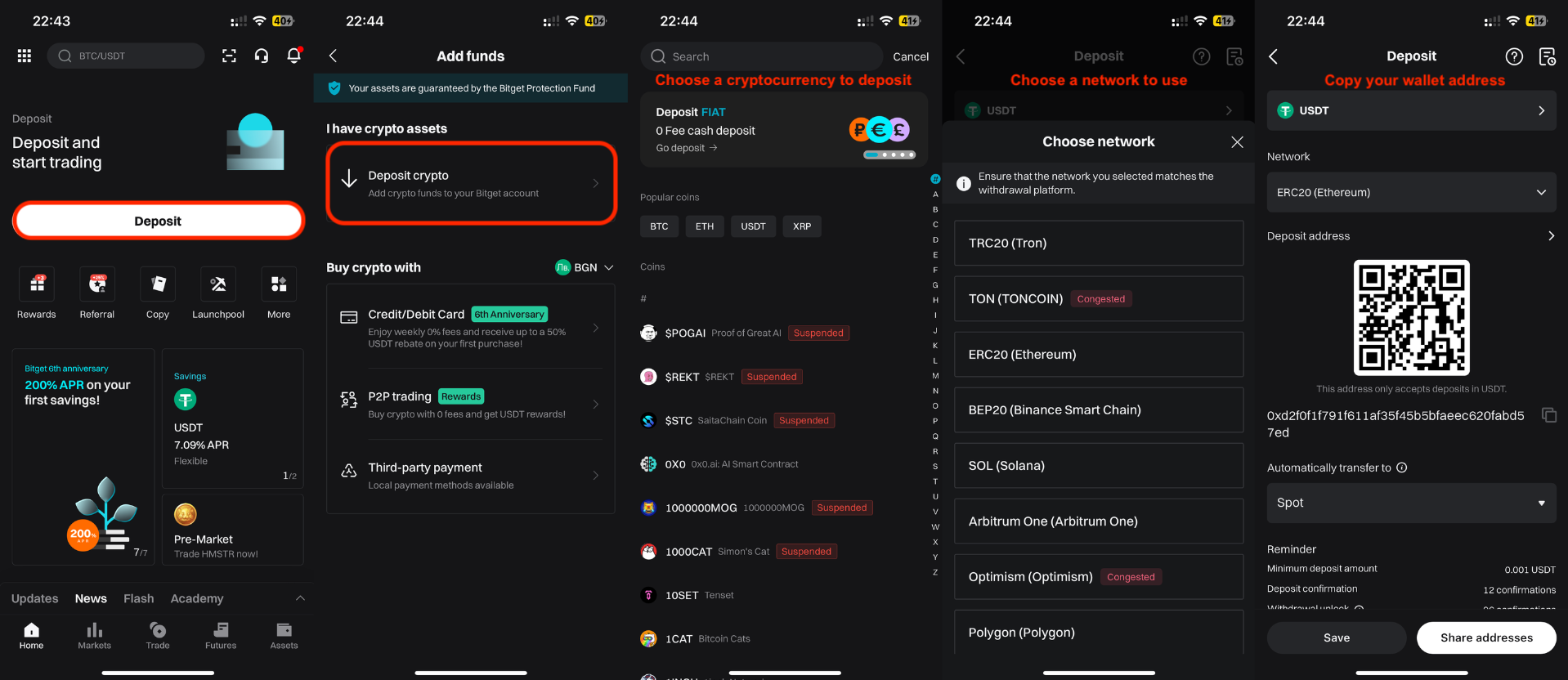
Task: Tap Share addresses button
Action: (1486, 637)
